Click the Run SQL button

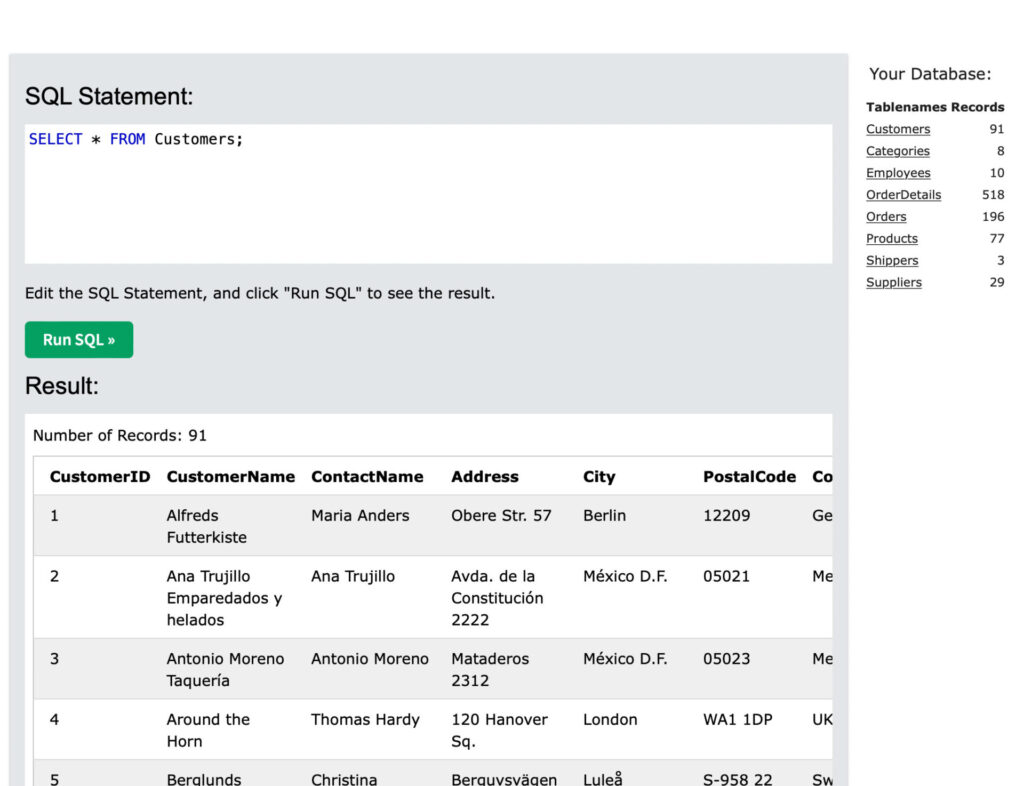point(79,340)
